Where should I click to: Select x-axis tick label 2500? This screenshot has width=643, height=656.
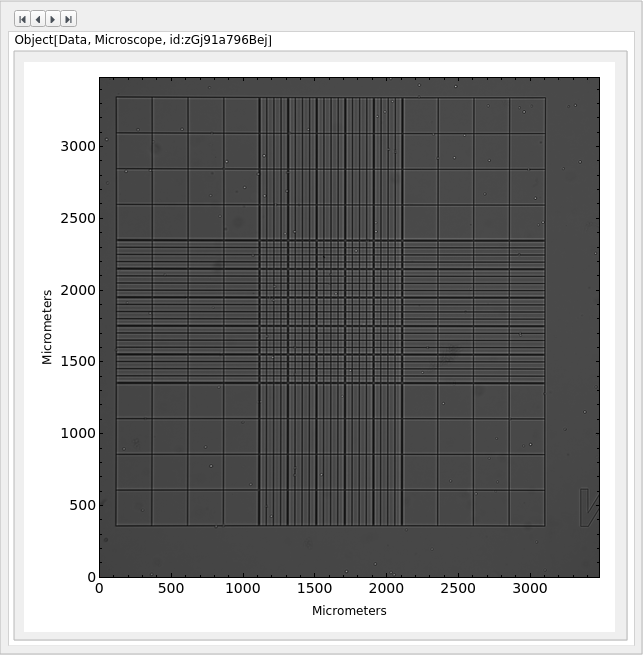point(457,589)
